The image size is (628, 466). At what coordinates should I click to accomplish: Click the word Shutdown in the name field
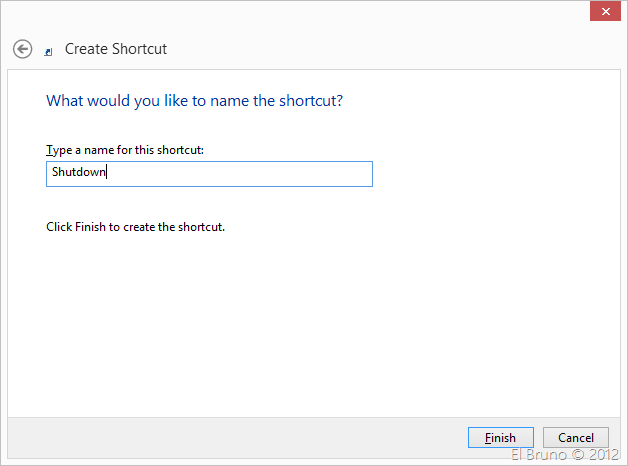tap(78, 172)
